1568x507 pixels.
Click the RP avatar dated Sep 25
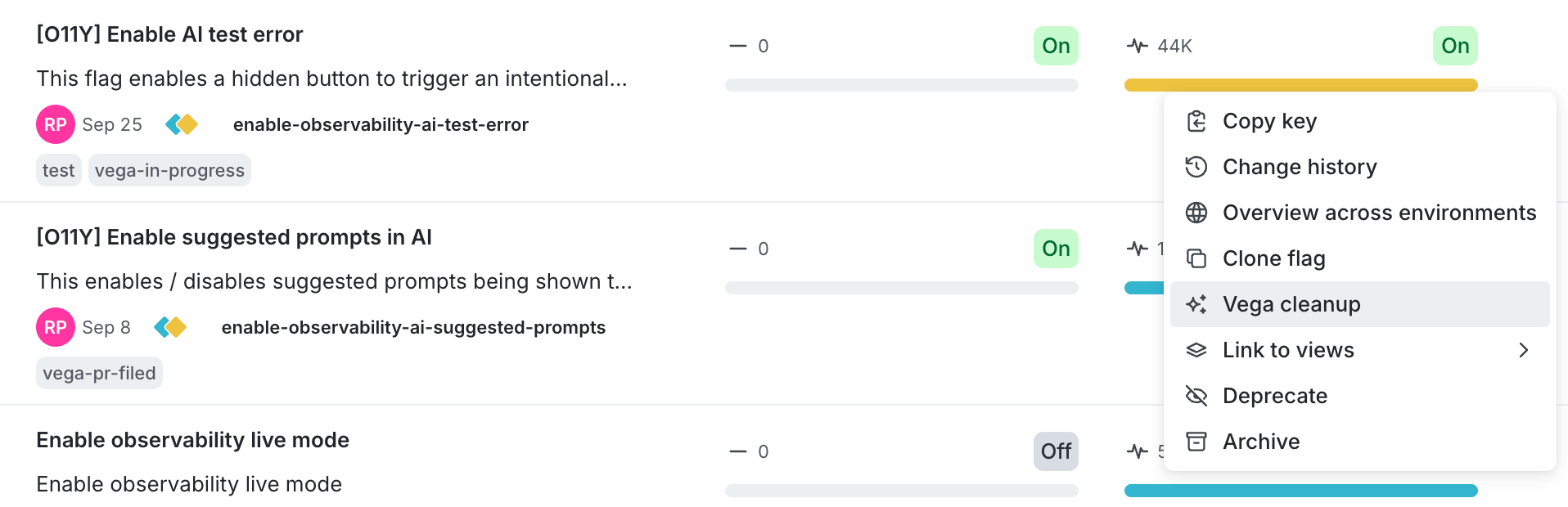56,124
